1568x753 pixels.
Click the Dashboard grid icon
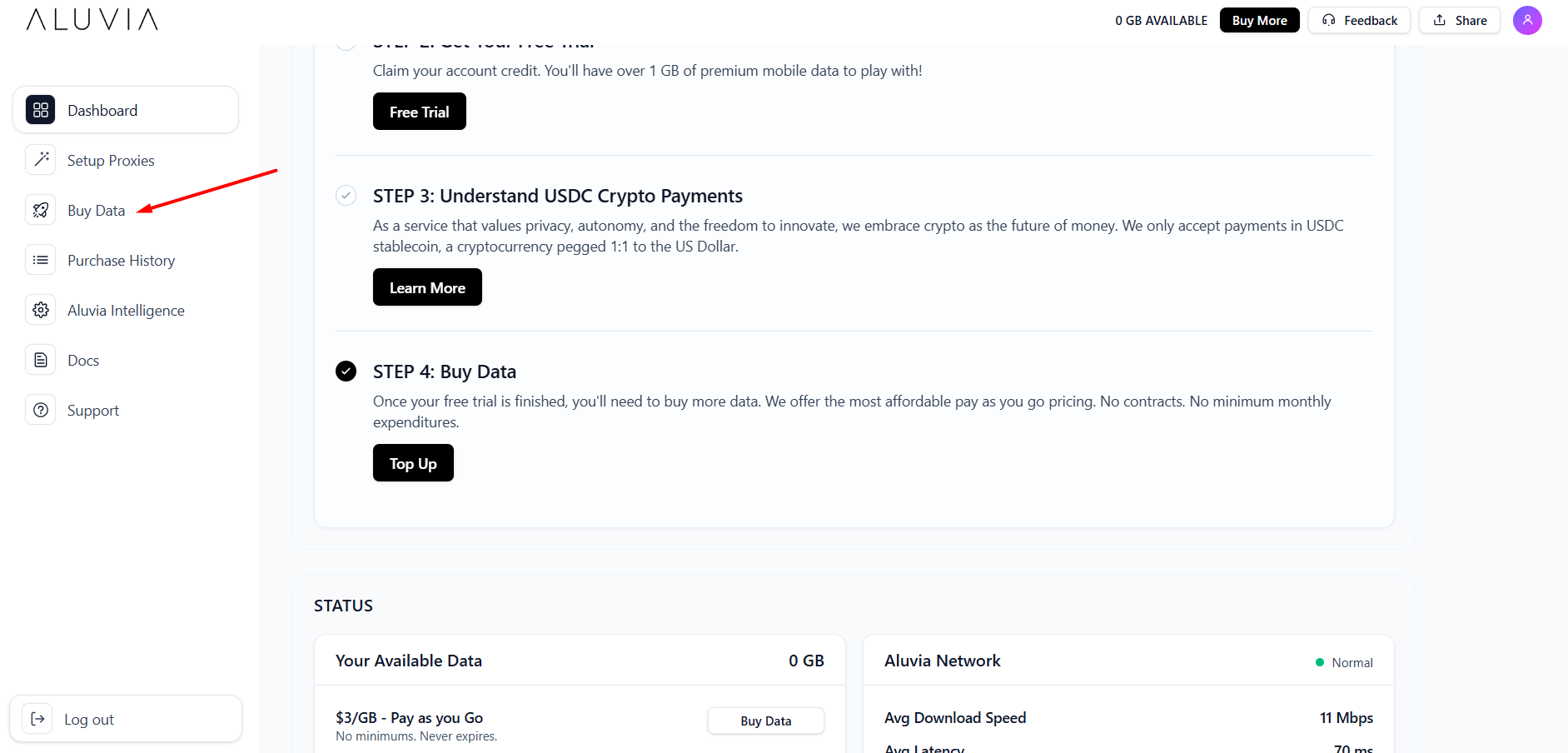[40, 110]
